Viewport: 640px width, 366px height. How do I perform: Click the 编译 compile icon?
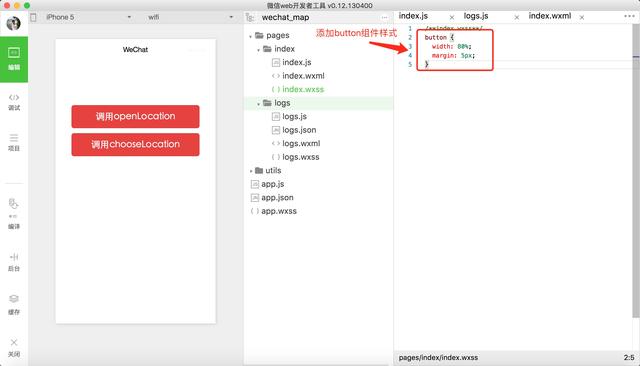[x=14, y=214]
